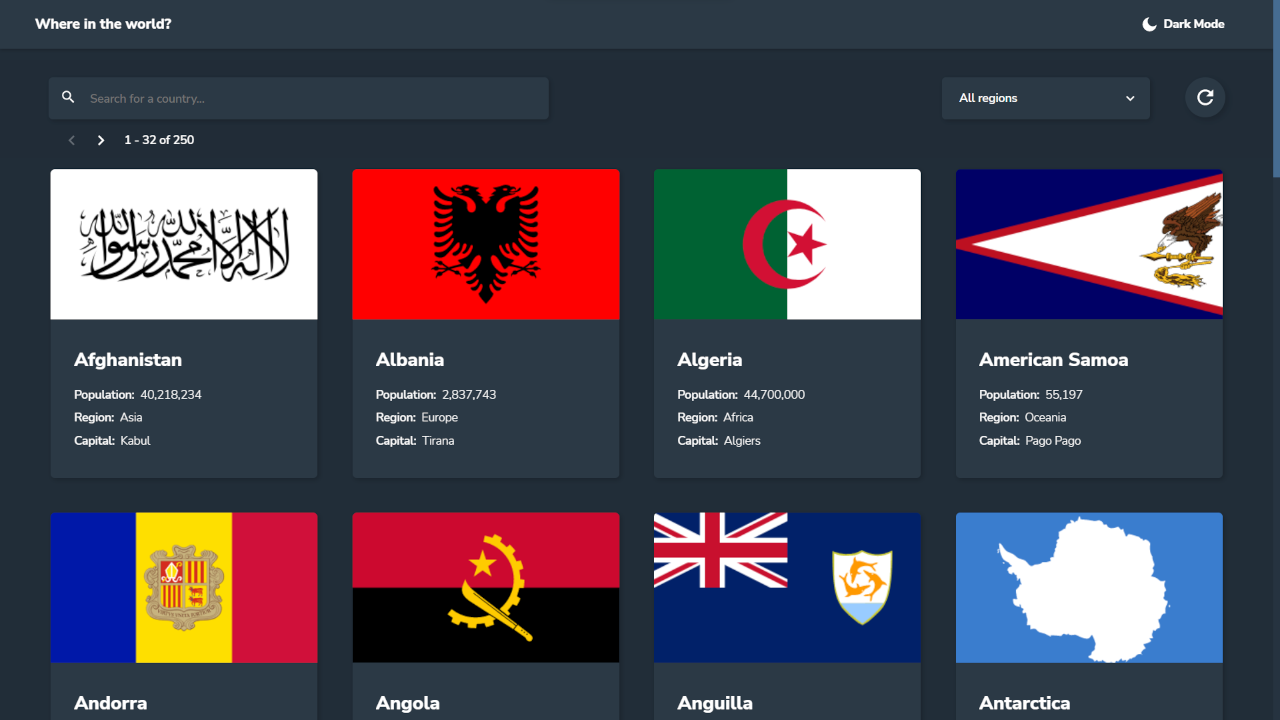The width and height of the screenshot is (1280, 720).
Task: Toggle Dark Mode
Action: 1183,24
